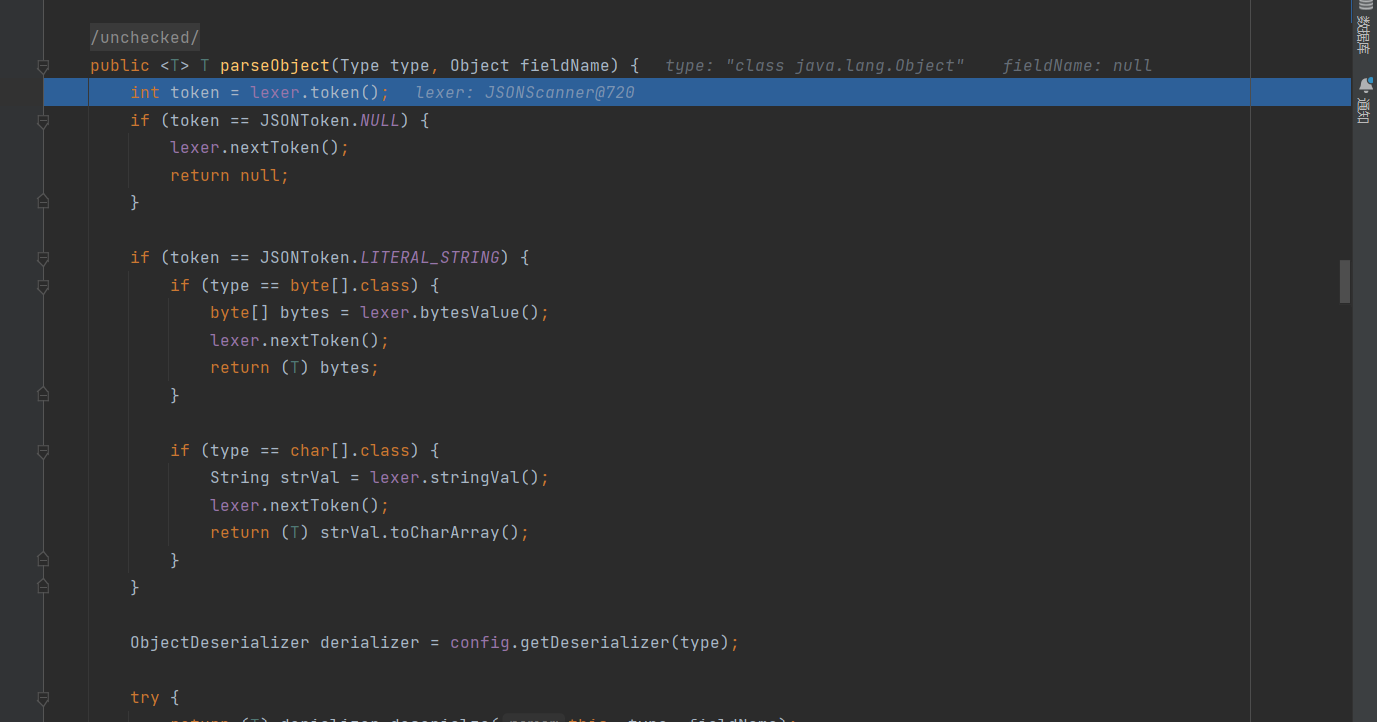The width and height of the screenshot is (1377, 722).
Task: Click 'return (T) bytes;' line
Action: pos(295,368)
